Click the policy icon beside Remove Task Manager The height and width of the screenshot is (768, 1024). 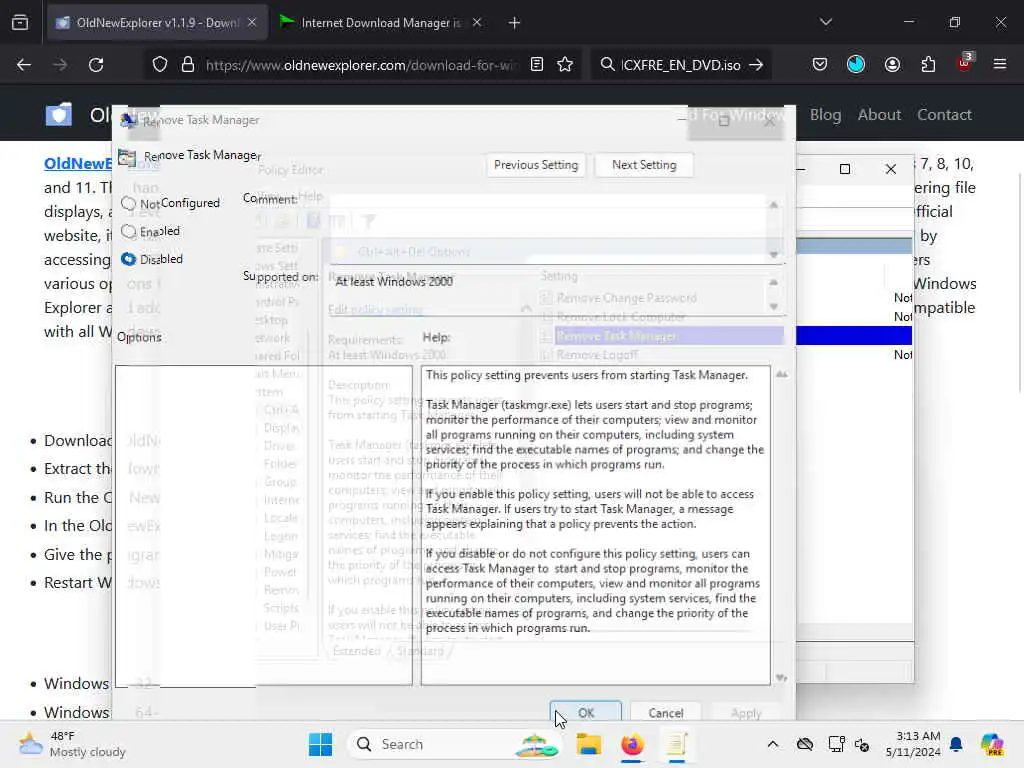127,157
